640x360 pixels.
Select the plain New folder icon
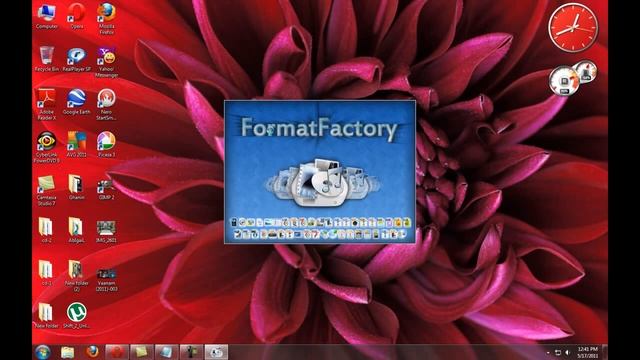click(x=47, y=315)
